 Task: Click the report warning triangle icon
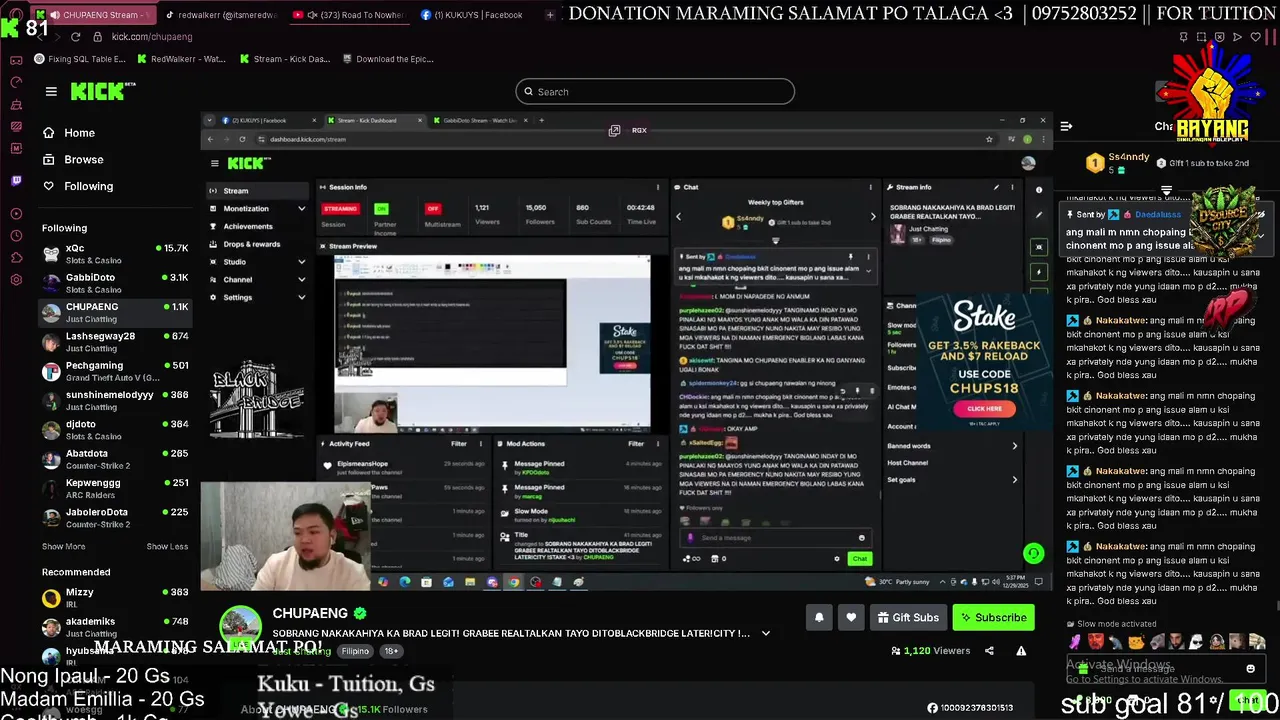click(1021, 651)
